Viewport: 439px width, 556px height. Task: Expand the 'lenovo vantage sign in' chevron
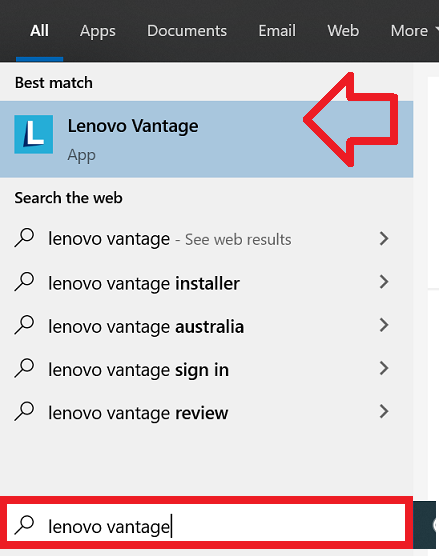point(384,368)
